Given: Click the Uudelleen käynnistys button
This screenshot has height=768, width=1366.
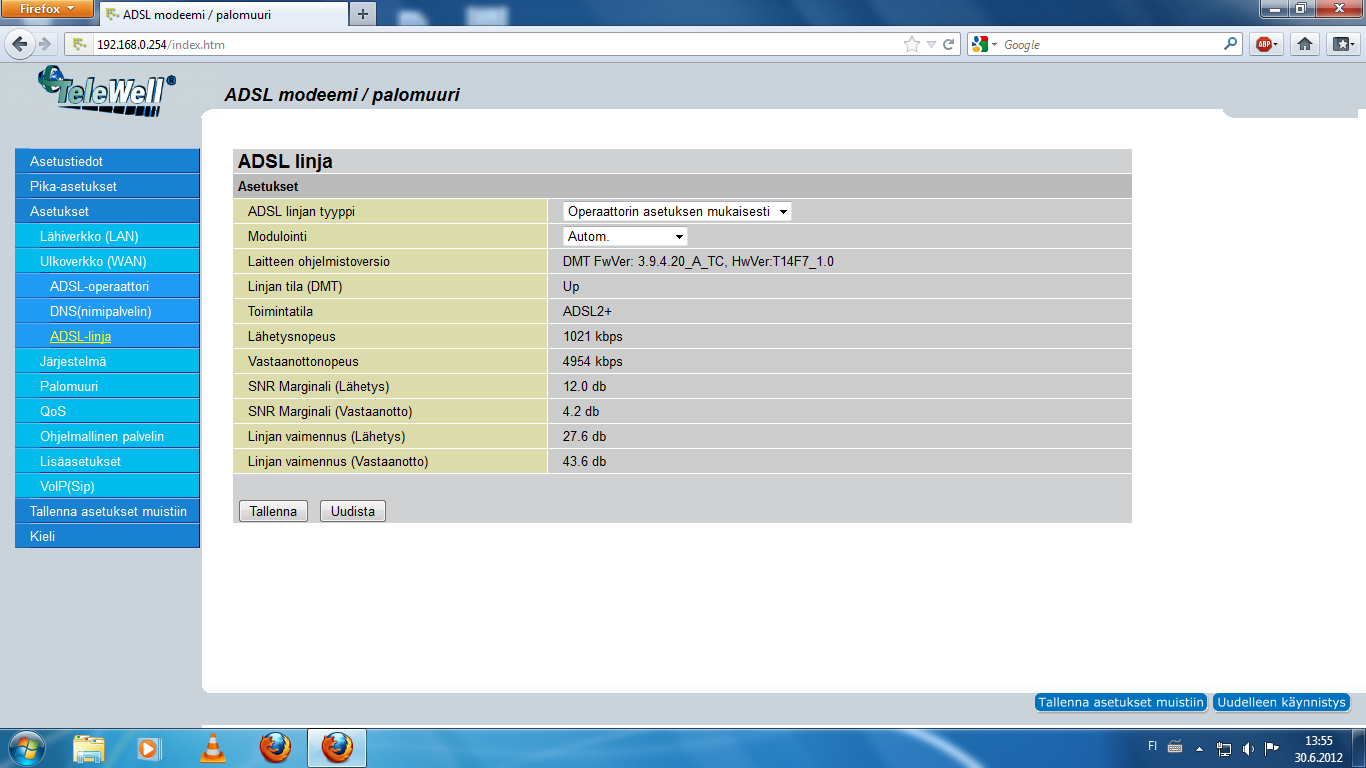Looking at the screenshot, I should tap(1281, 702).
